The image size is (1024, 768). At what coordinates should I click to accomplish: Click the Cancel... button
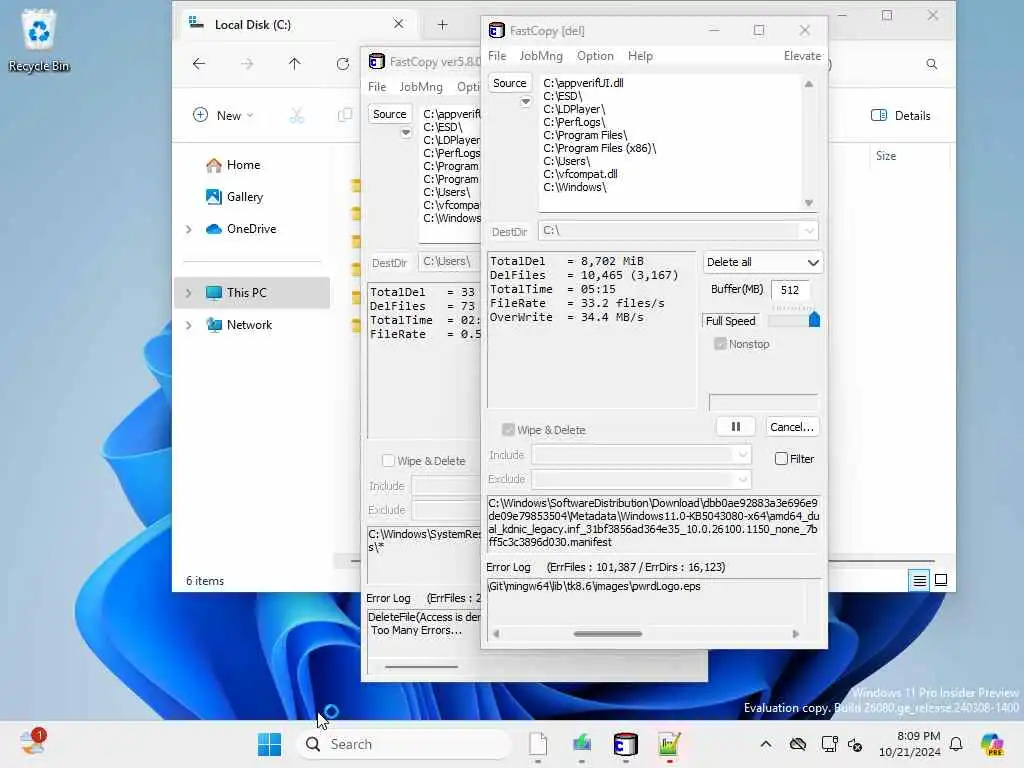coord(792,426)
